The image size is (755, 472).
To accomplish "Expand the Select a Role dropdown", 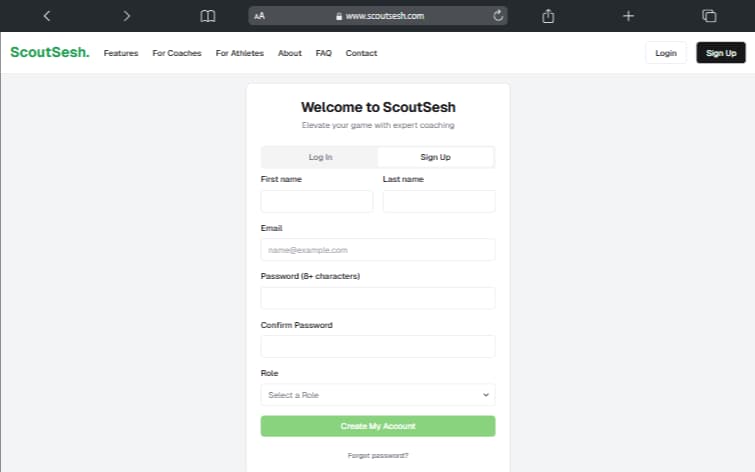I will (378, 395).
